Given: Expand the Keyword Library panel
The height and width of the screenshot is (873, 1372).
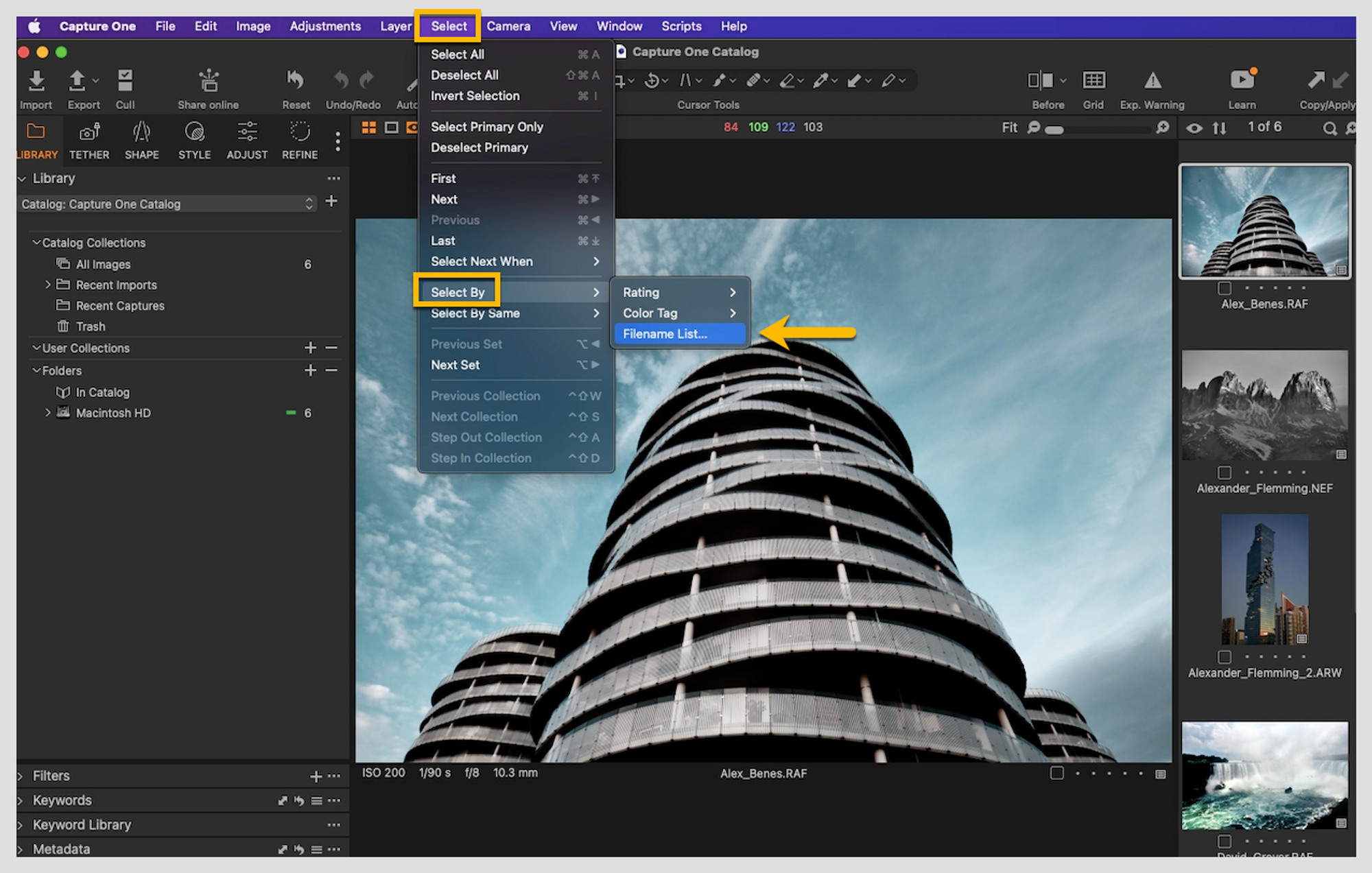Looking at the screenshot, I should pyautogui.click(x=21, y=825).
